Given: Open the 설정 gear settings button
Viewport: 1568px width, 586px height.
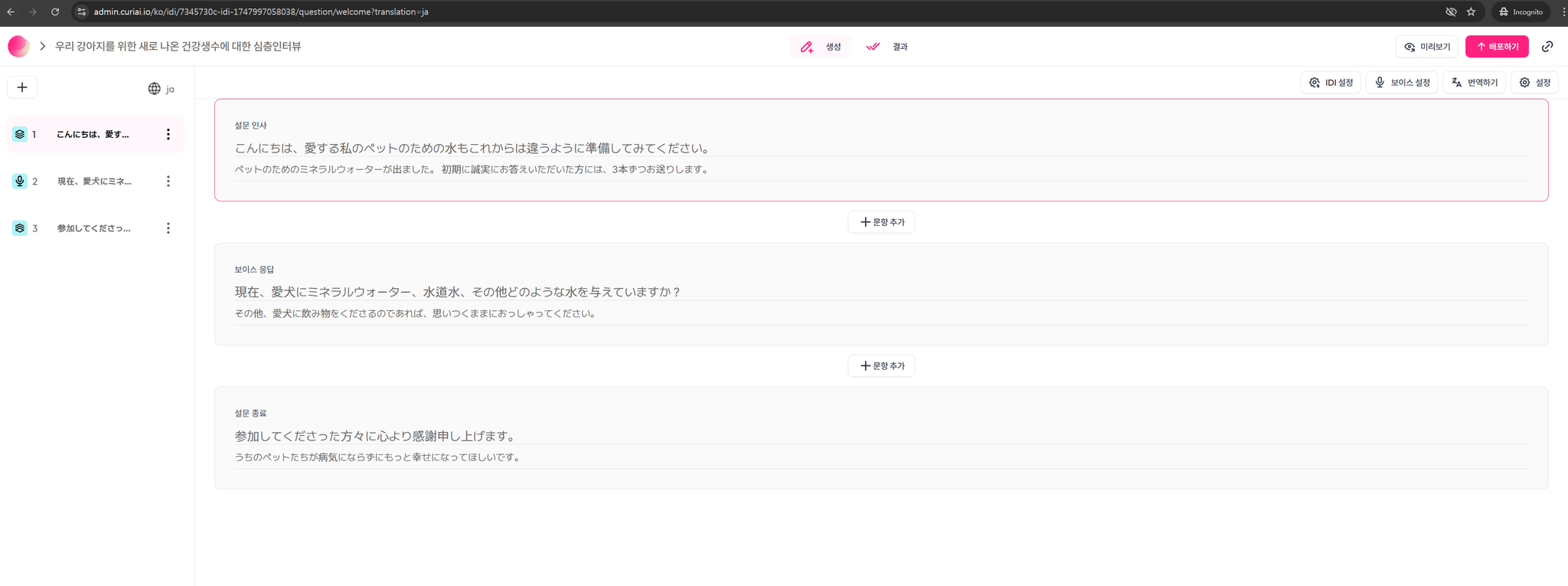Looking at the screenshot, I should pyautogui.click(x=1534, y=83).
